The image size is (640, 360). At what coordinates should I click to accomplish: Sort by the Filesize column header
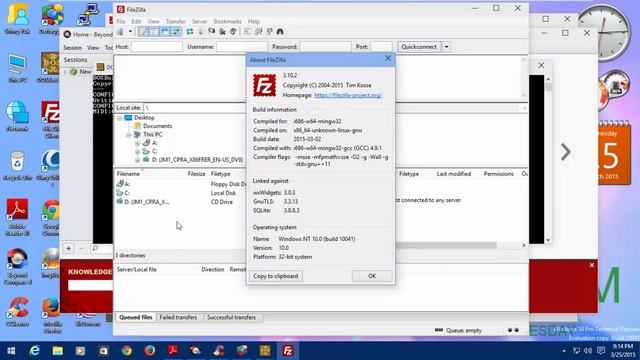tap(196, 174)
